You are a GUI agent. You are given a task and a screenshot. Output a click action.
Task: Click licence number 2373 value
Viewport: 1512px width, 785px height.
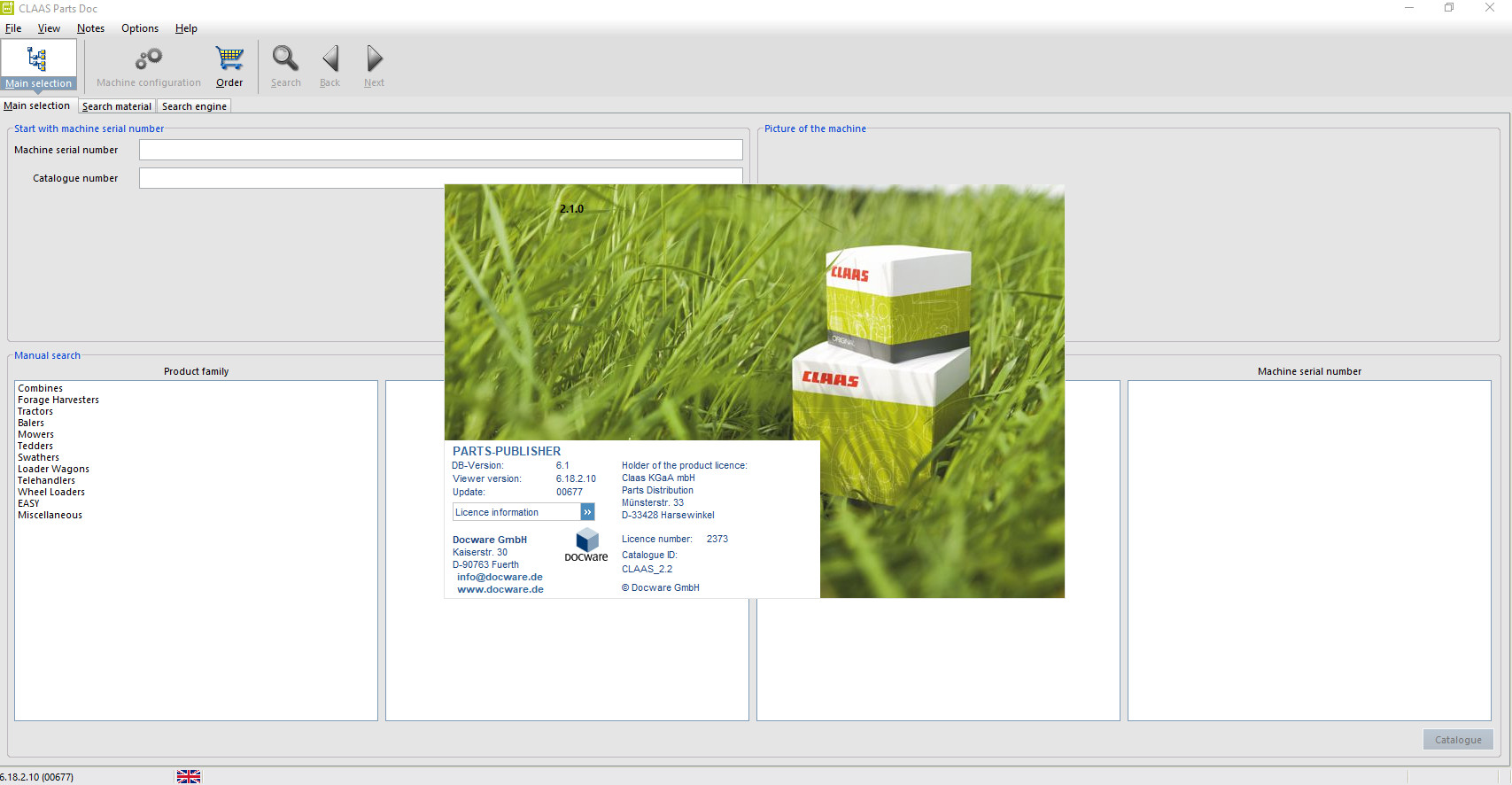717,539
